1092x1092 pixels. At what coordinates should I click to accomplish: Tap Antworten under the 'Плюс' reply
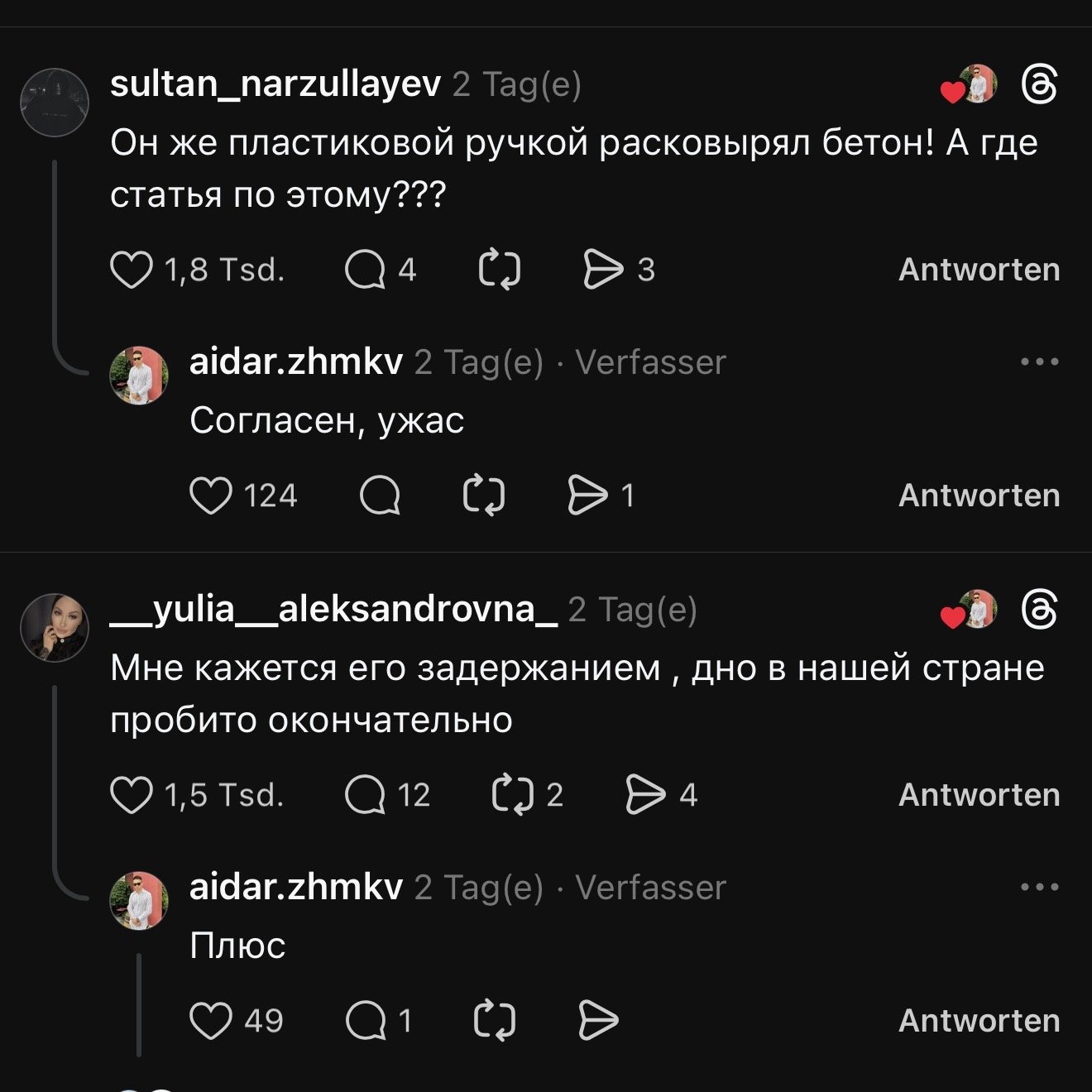979,1021
